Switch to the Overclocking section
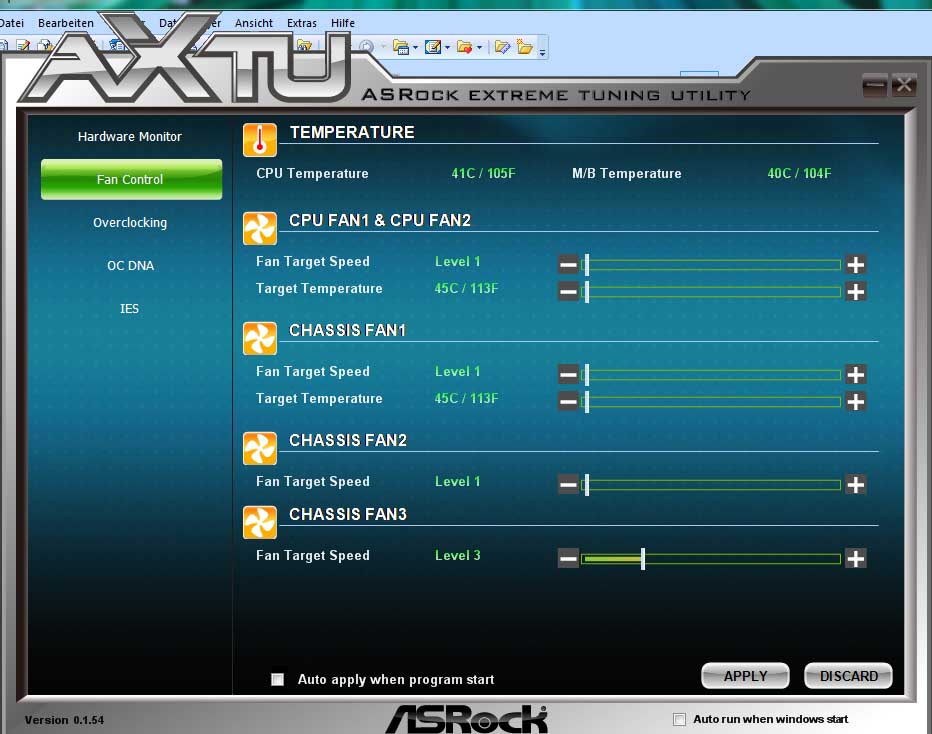 [x=130, y=223]
